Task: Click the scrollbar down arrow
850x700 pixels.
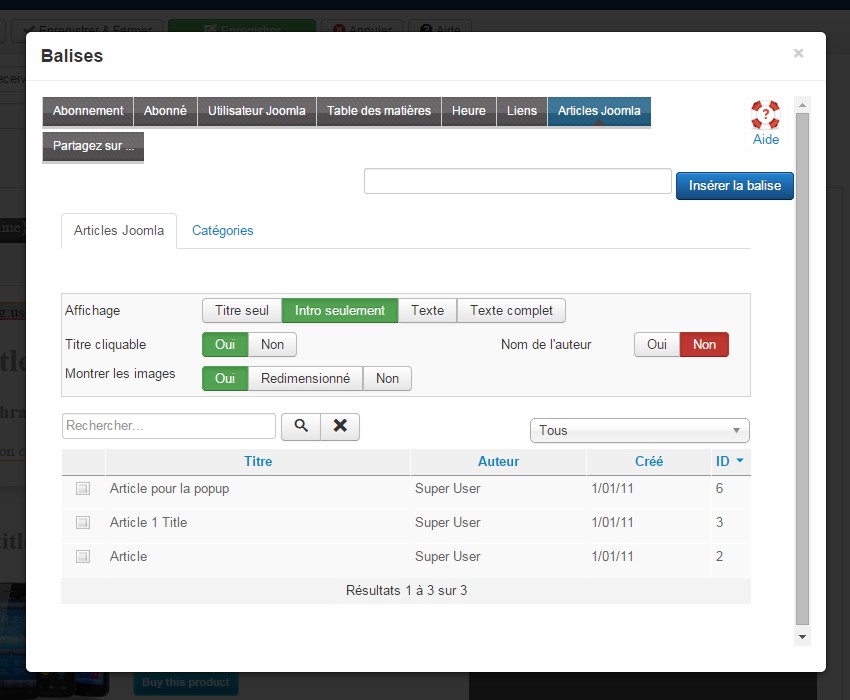Action: click(802, 637)
